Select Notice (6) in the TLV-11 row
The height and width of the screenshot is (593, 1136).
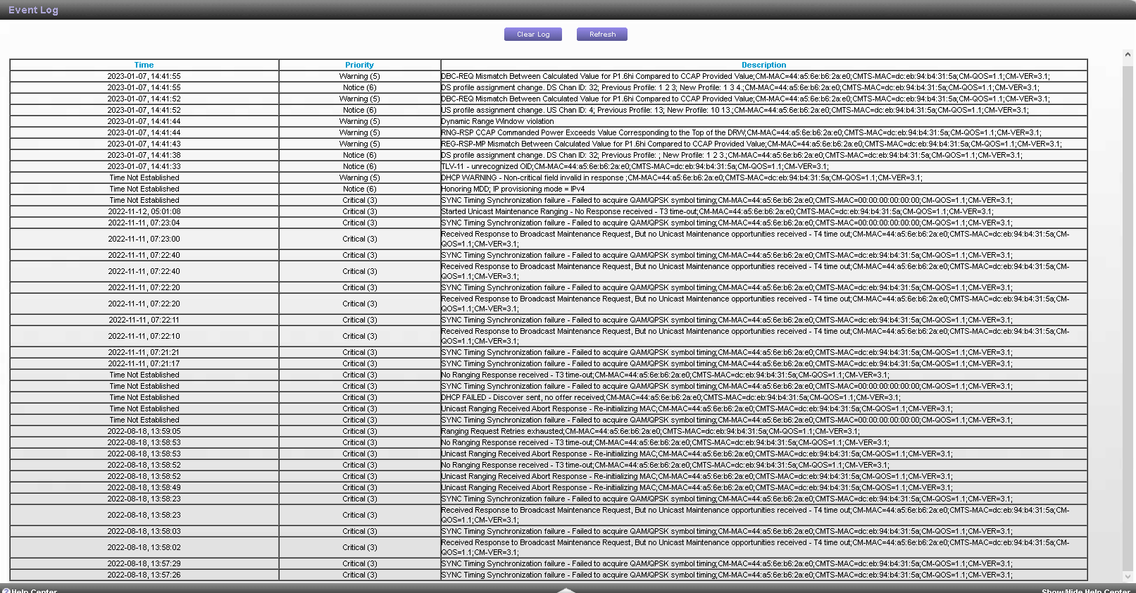tap(359, 166)
